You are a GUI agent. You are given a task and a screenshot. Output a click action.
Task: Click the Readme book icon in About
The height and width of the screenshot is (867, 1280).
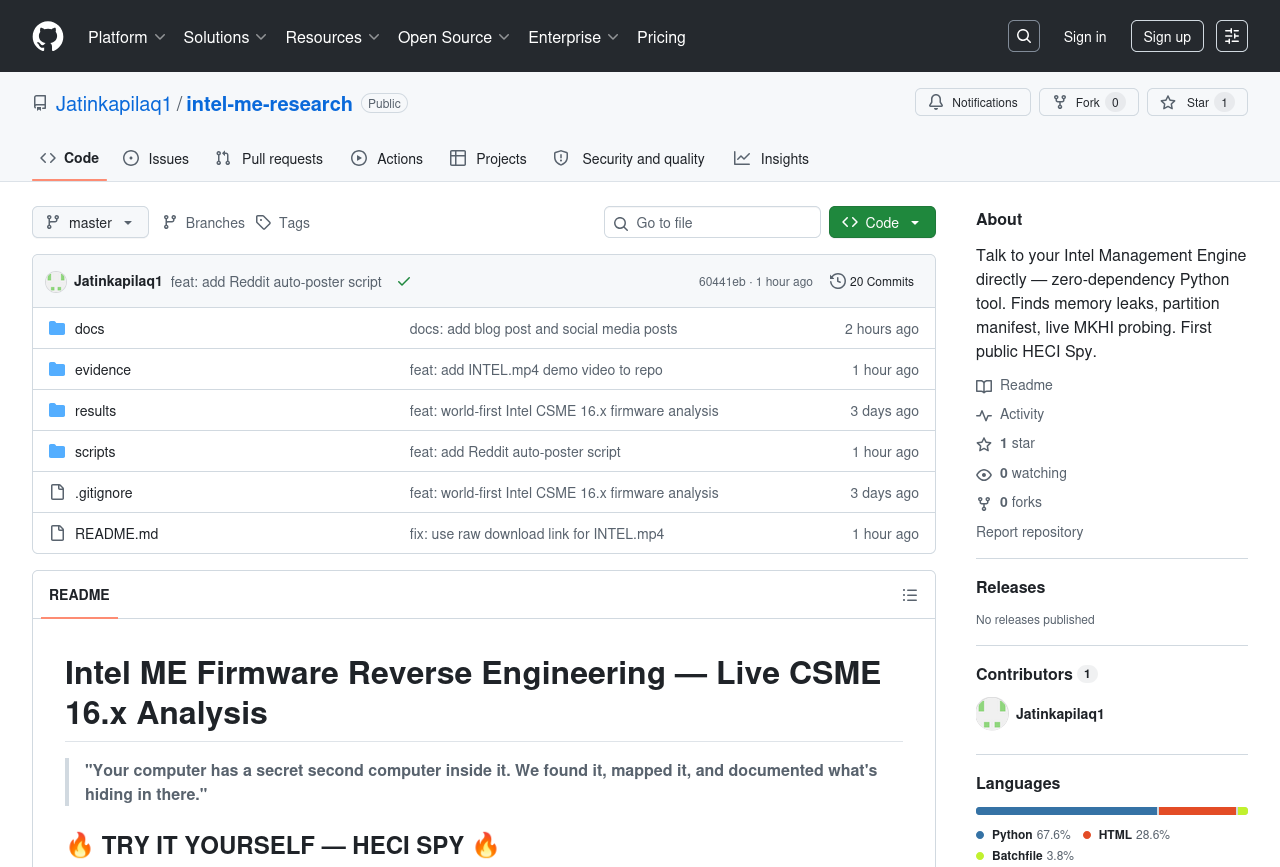coord(984,386)
